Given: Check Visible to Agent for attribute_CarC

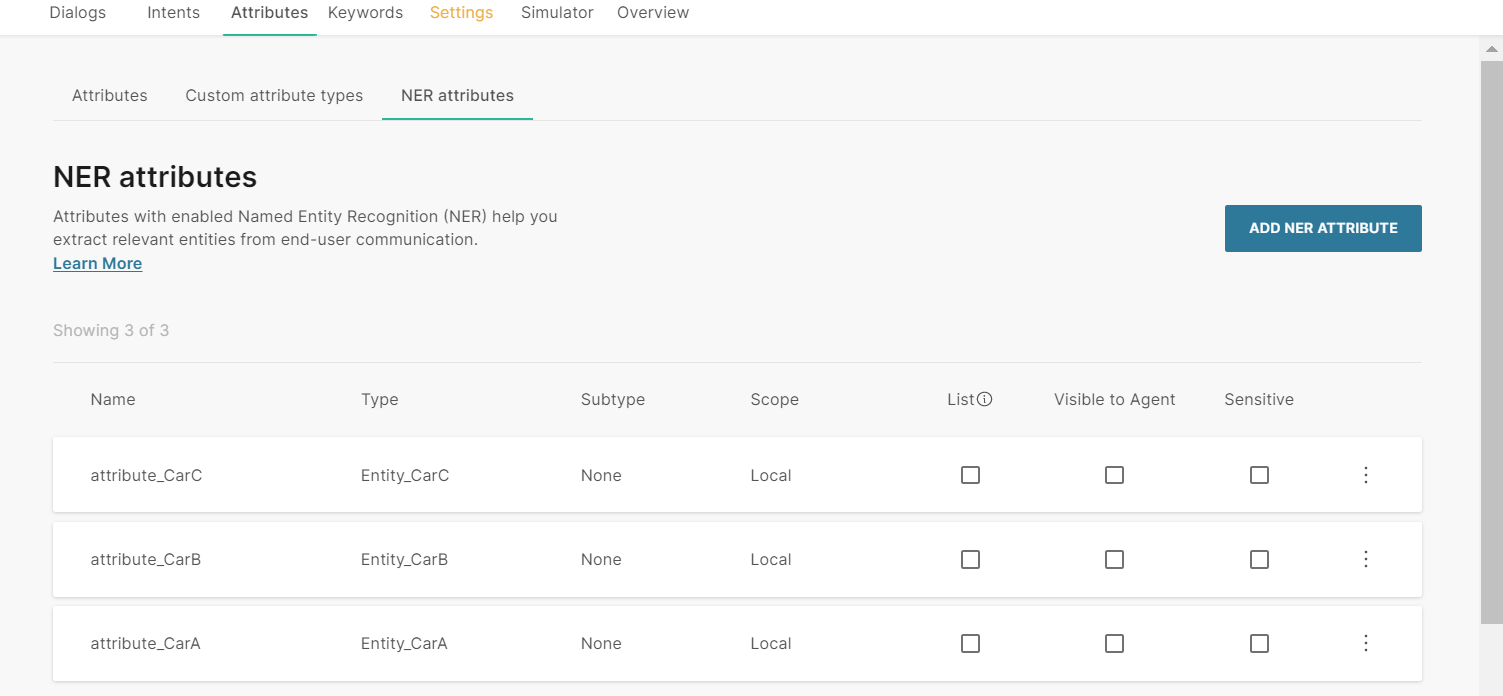Looking at the screenshot, I should pos(1114,475).
